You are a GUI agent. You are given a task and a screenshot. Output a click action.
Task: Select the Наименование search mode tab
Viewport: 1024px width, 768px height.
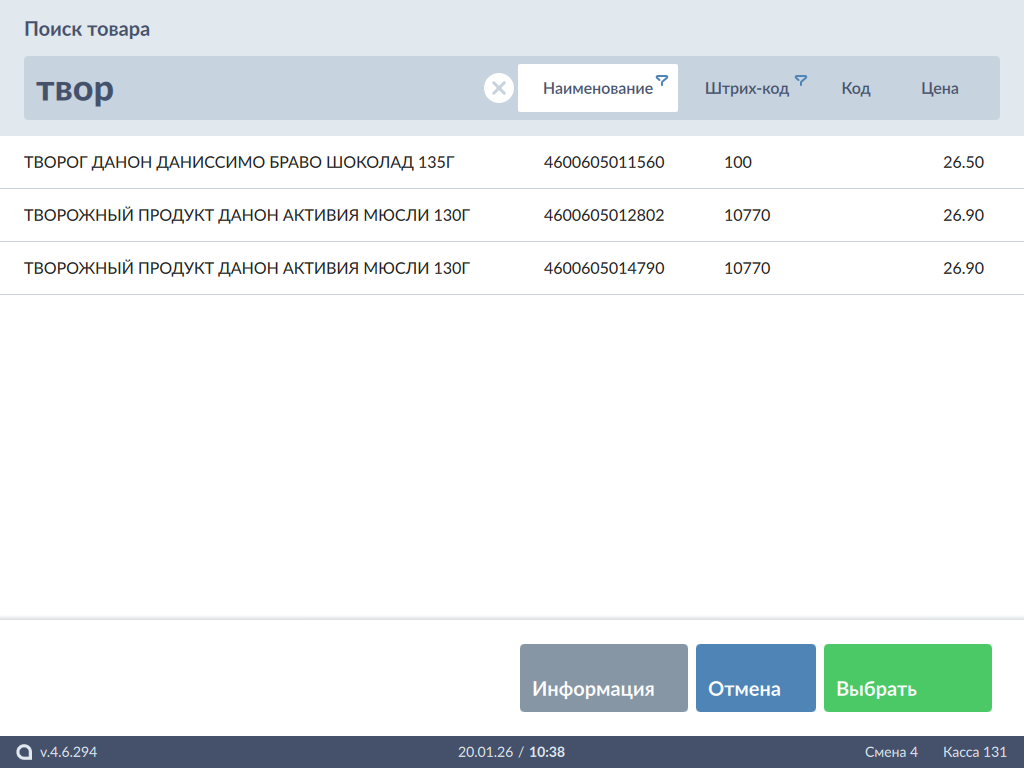pos(597,88)
